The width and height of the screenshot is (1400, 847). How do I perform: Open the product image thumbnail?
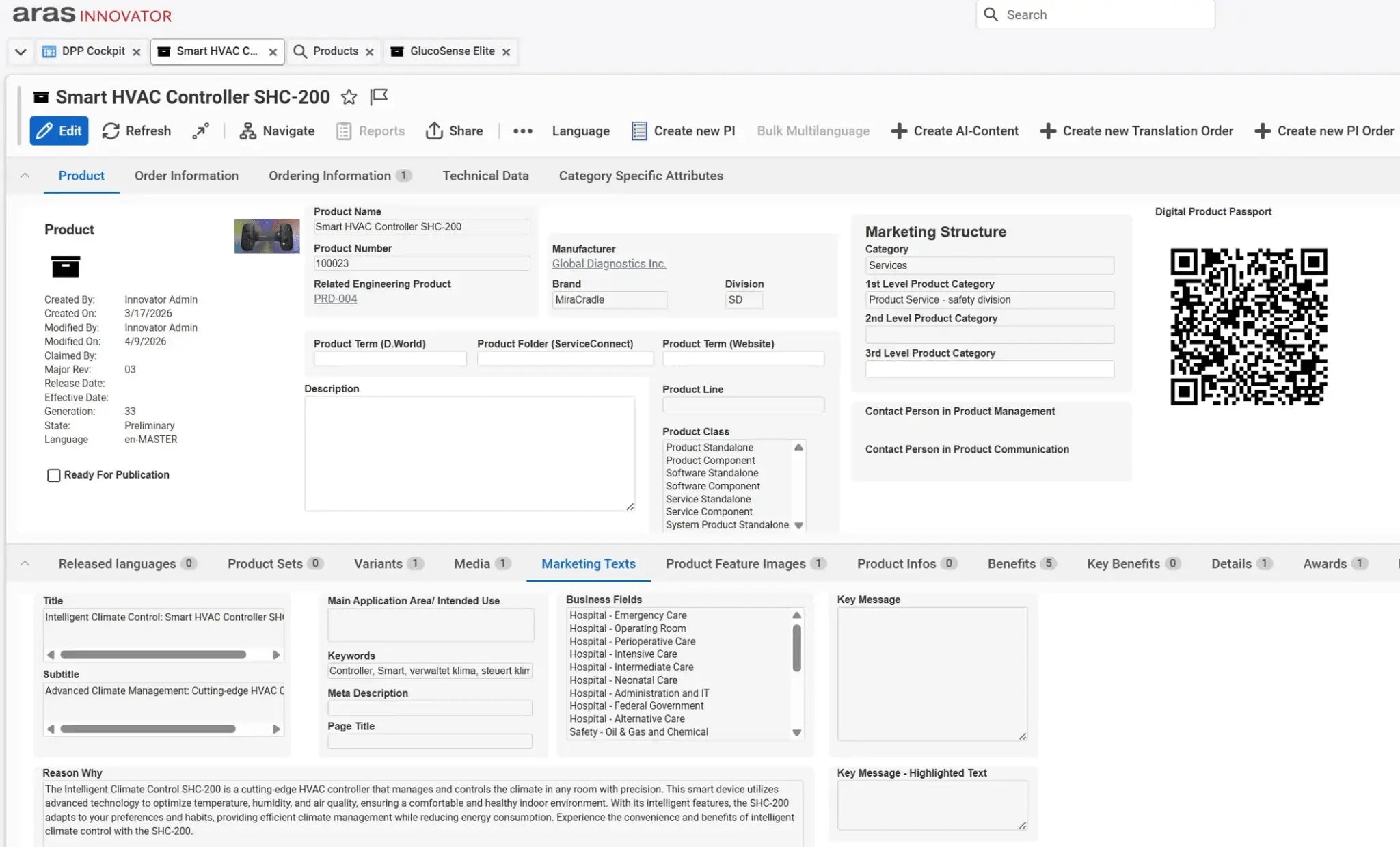coord(267,236)
